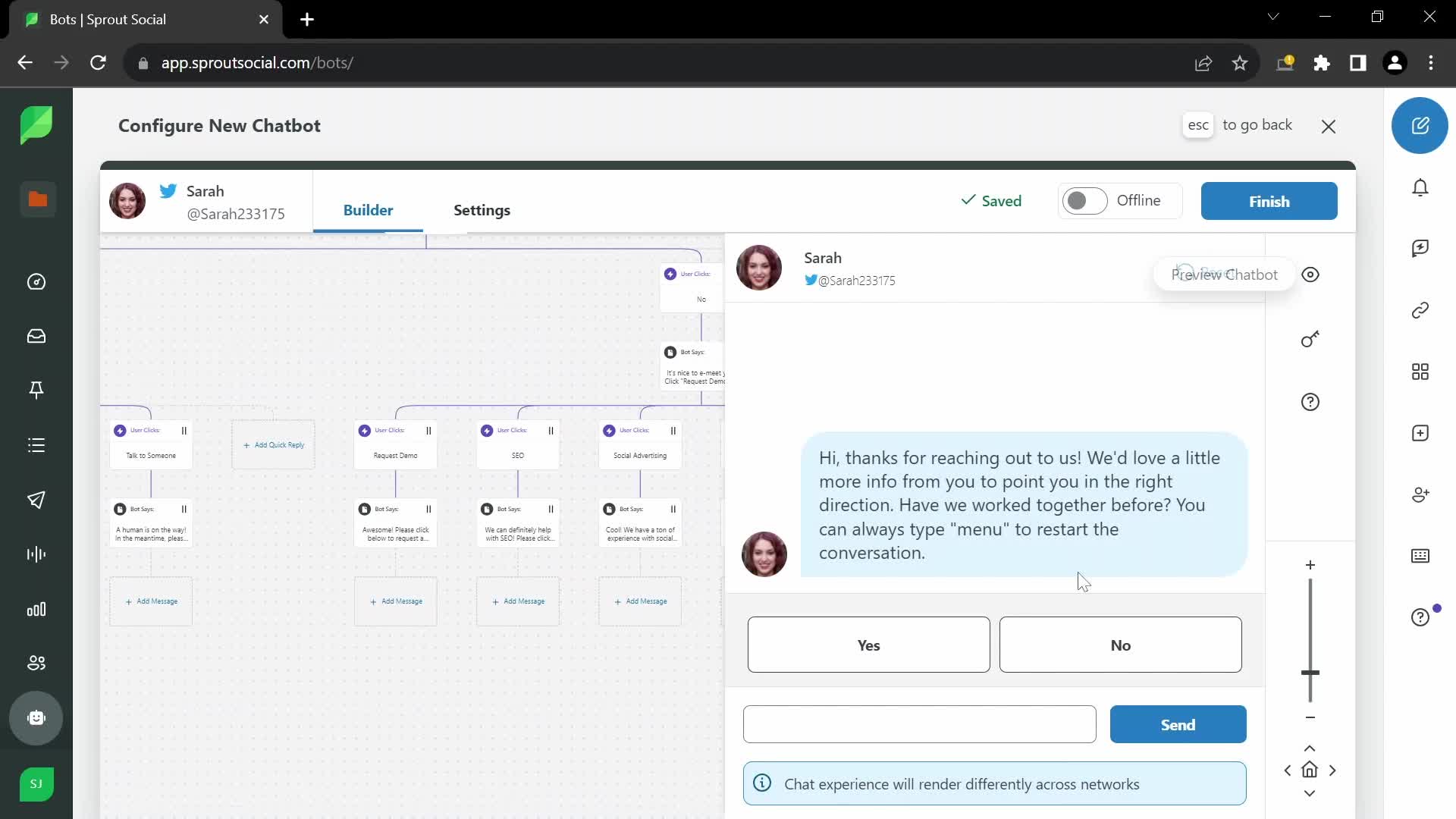Open the bar chart reports icon
Viewport: 1456px width, 819px height.
click(x=36, y=609)
